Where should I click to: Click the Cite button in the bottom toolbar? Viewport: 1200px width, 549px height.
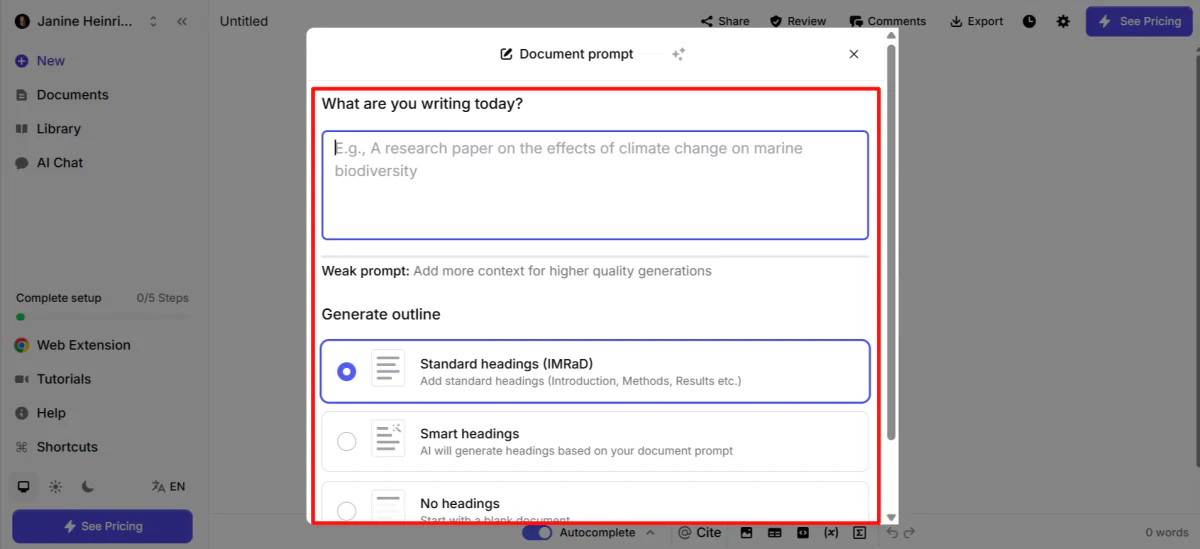pos(699,533)
